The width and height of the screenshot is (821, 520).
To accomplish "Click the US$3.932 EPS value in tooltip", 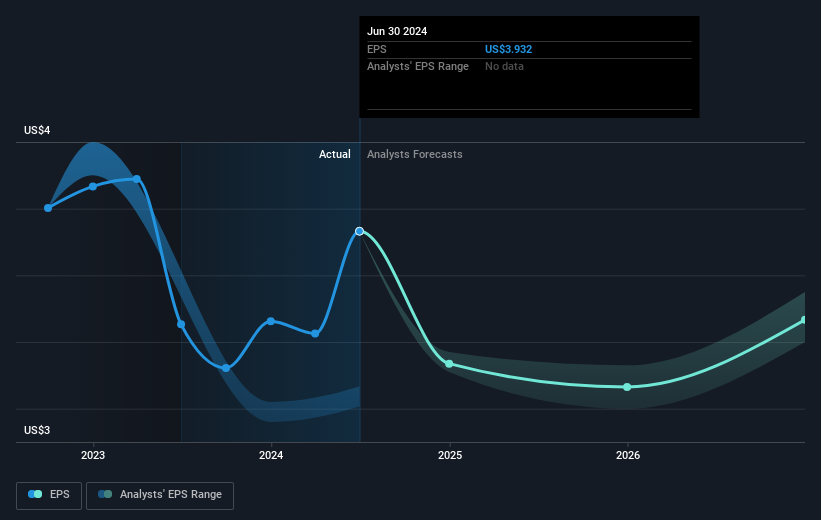I will (508, 49).
